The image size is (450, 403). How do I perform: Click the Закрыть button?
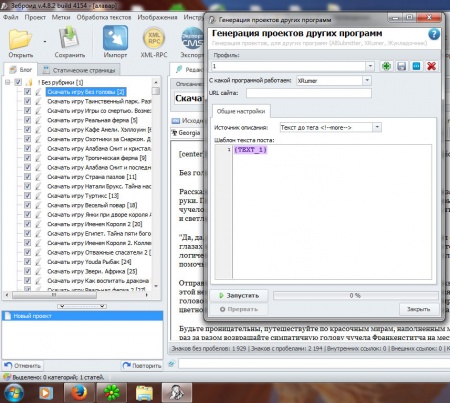419,309
